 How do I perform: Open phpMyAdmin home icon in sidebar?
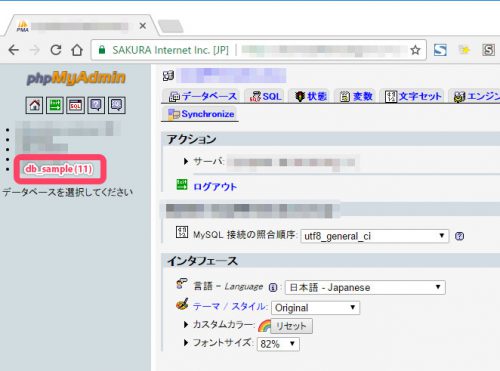[34, 105]
